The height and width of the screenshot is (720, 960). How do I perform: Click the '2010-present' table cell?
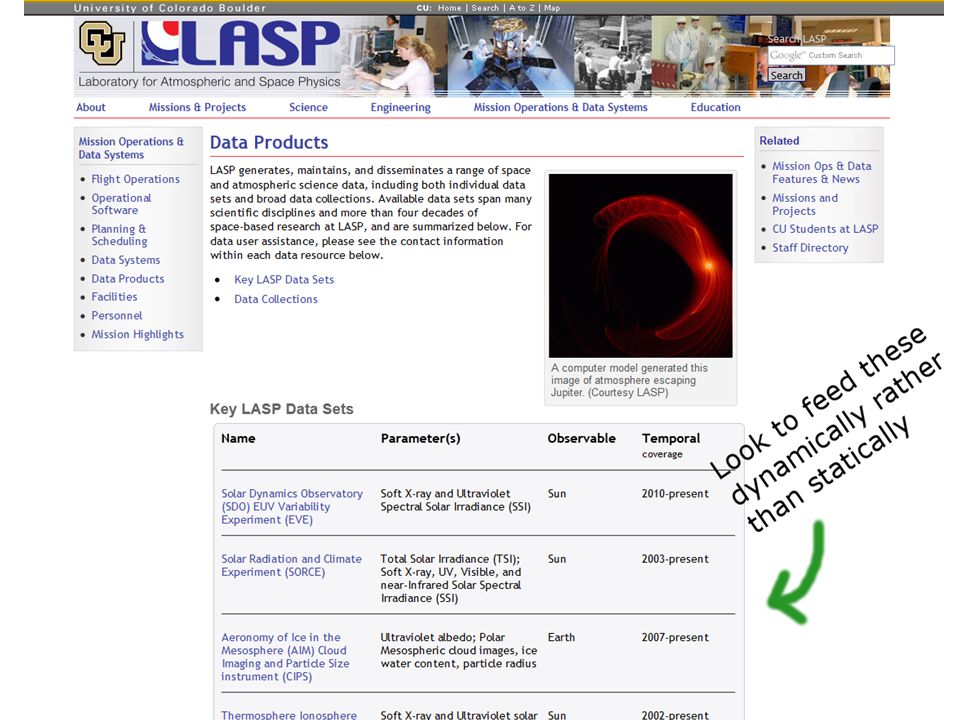click(x=675, y=493)
